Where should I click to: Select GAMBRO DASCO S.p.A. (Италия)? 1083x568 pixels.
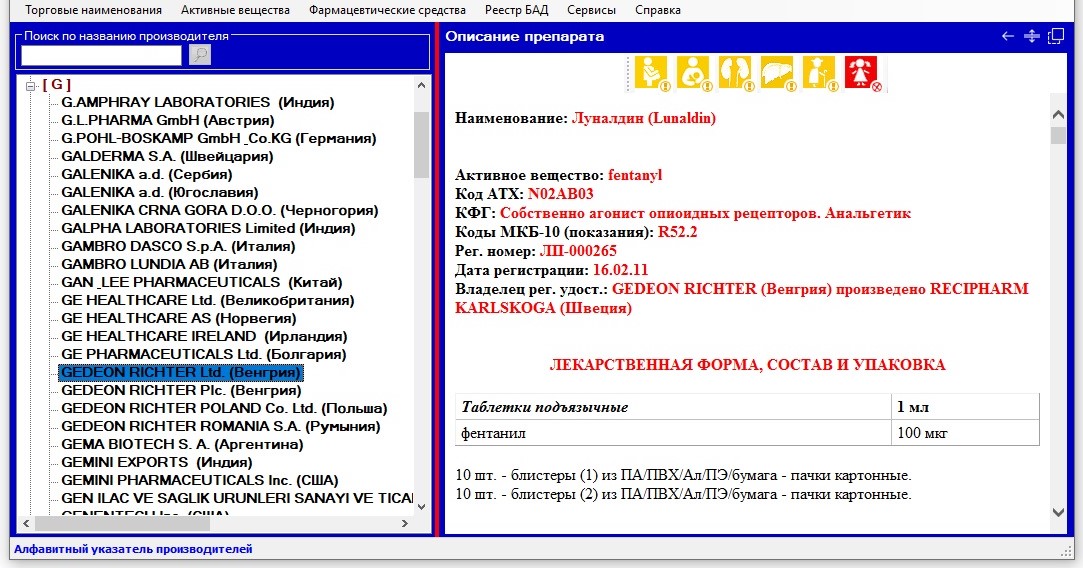pos(178,246)
